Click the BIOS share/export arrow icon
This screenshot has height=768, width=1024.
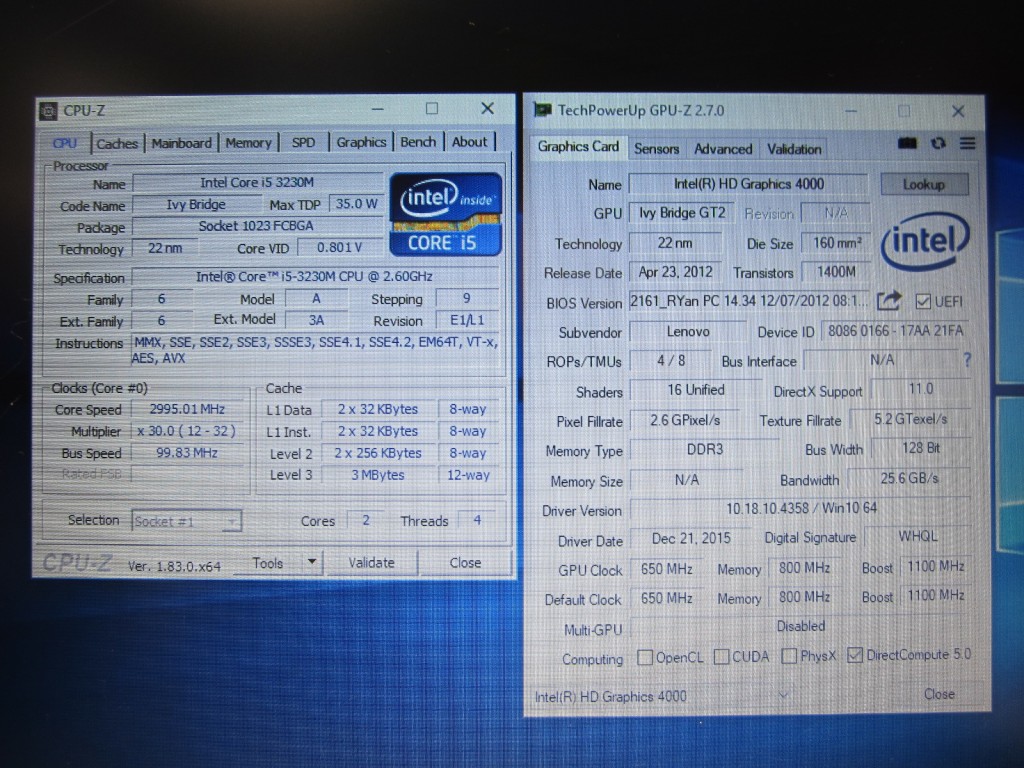[x=889, y=301]
